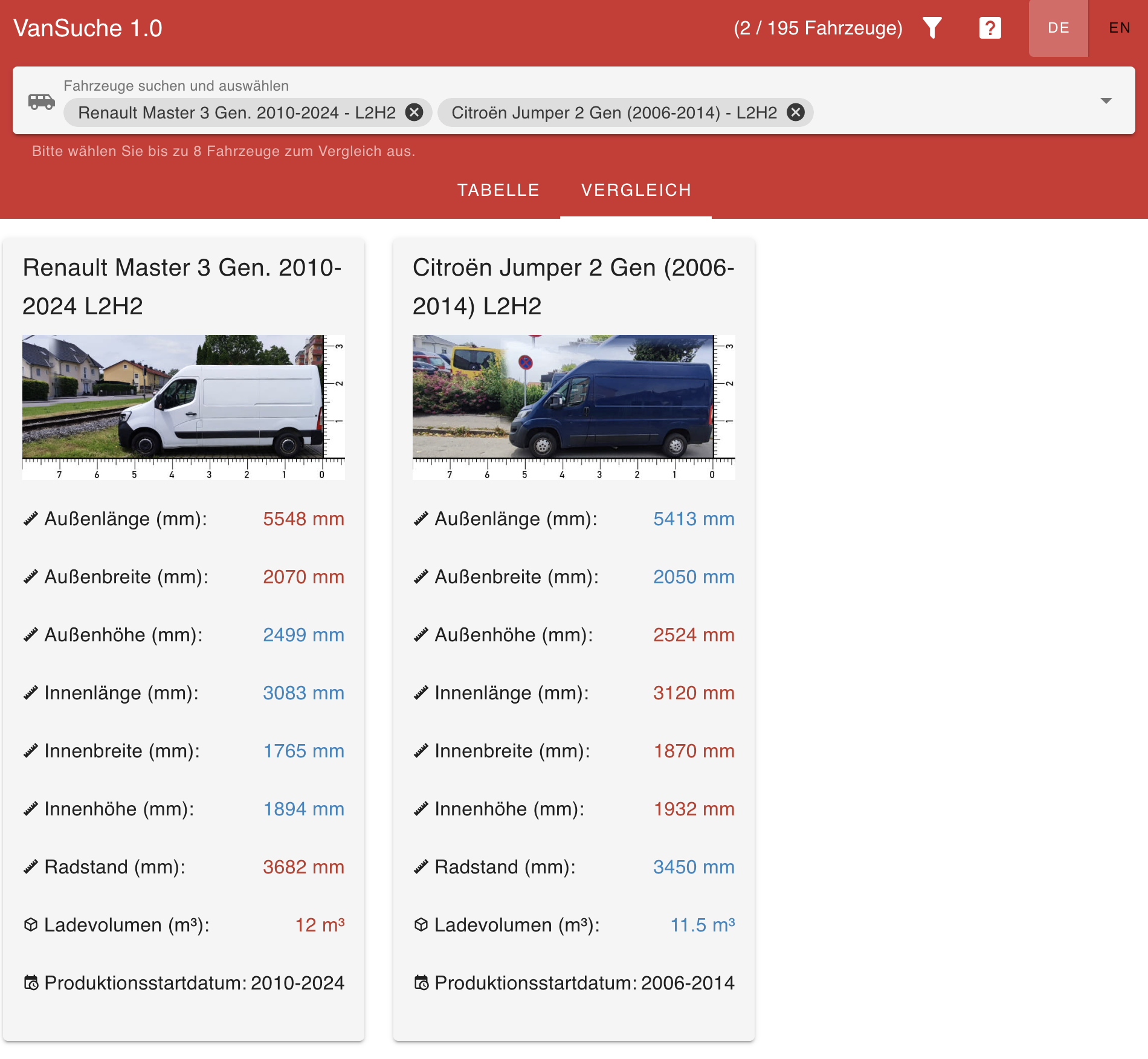Screen dimensions: 1148x1059
Task: Click the cube icon beside Citroën Ladevolumen
Action: pyautogui.click(x=421, y=925)
